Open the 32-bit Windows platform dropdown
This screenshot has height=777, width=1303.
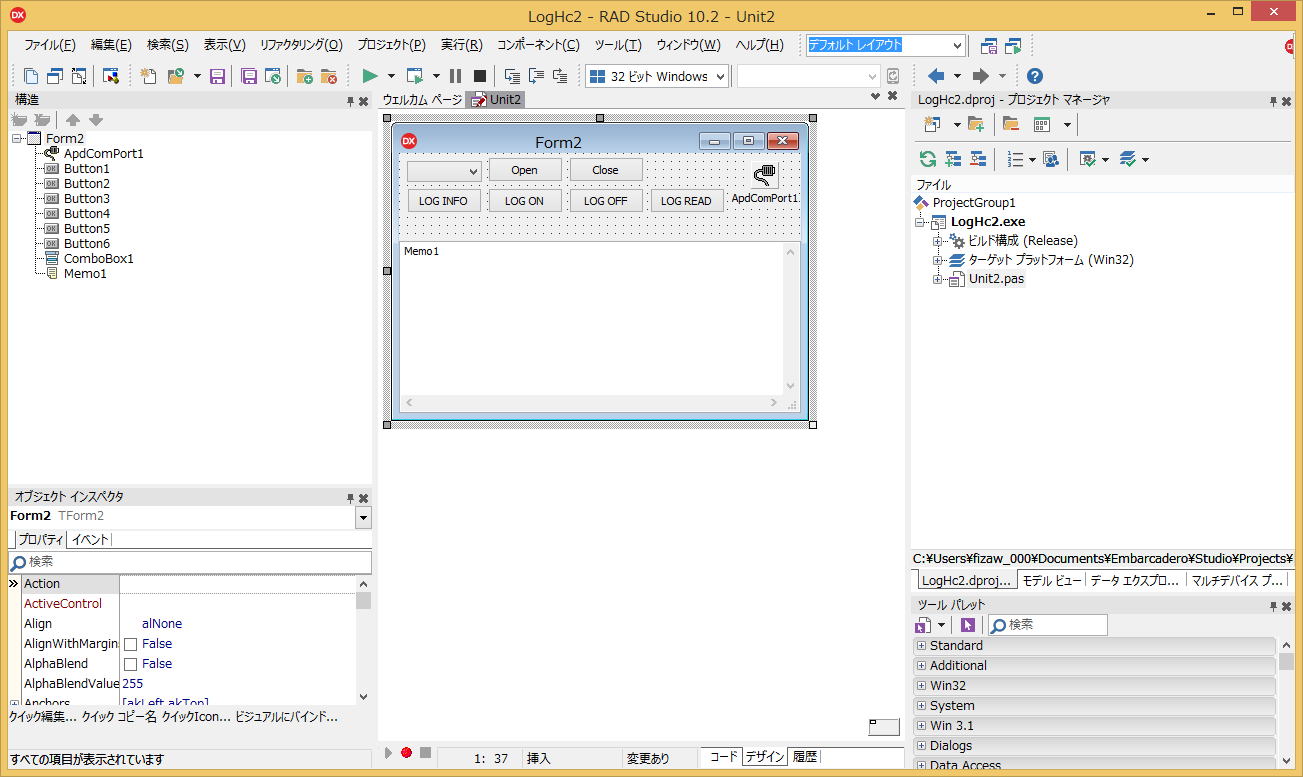pyautogui.click(x=720, y=76)
